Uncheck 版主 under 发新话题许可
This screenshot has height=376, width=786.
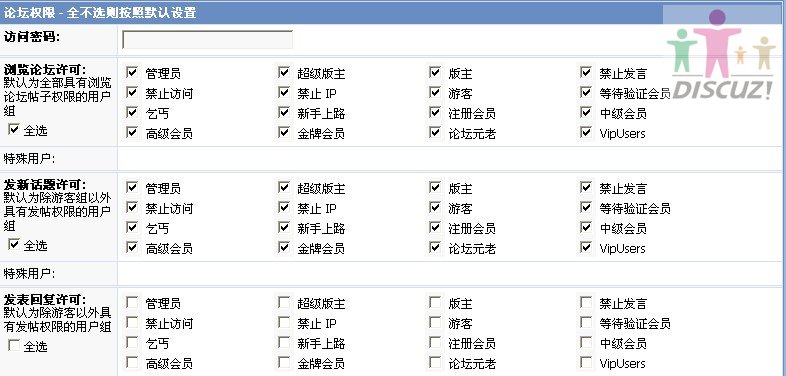tap(435, 187)
